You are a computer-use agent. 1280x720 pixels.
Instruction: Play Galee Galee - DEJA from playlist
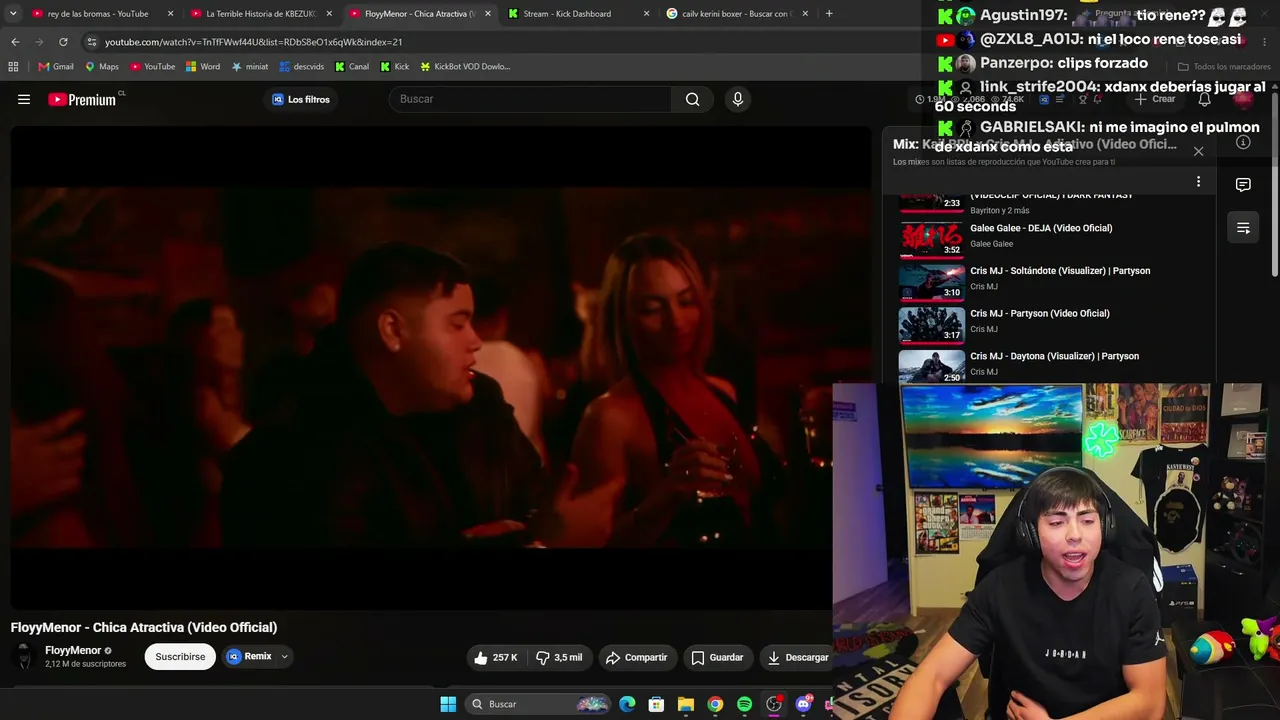(1041, 228)
